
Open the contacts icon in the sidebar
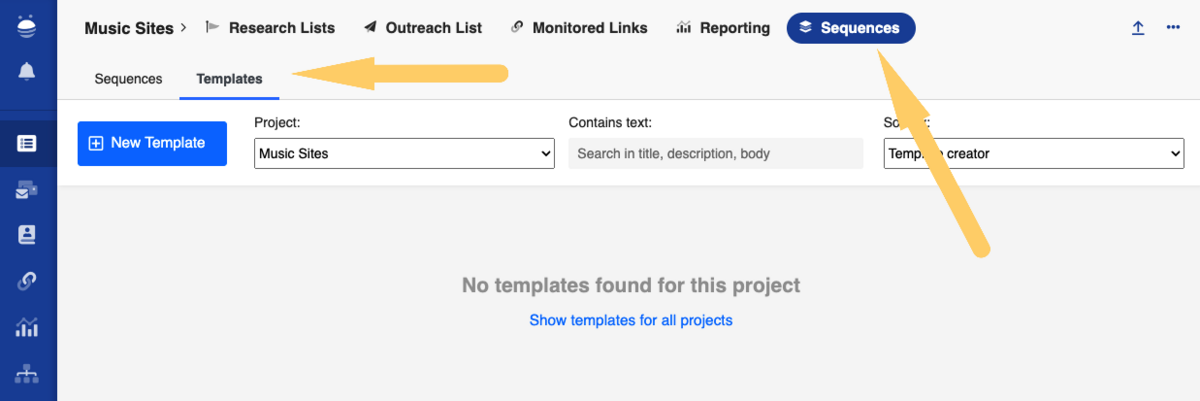[x=27, y=235]
